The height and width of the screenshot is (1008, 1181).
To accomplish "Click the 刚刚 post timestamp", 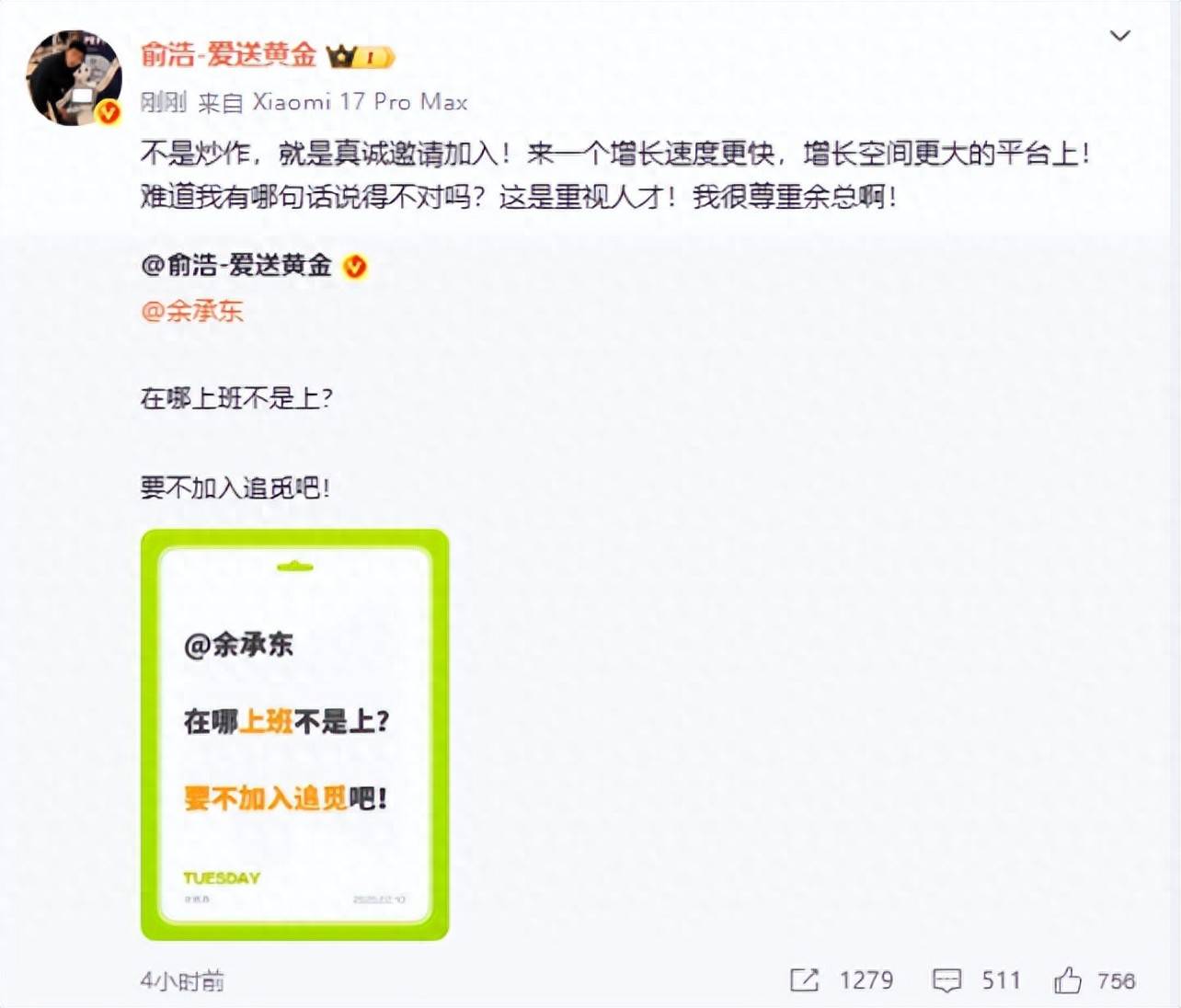I will (164, 102).
